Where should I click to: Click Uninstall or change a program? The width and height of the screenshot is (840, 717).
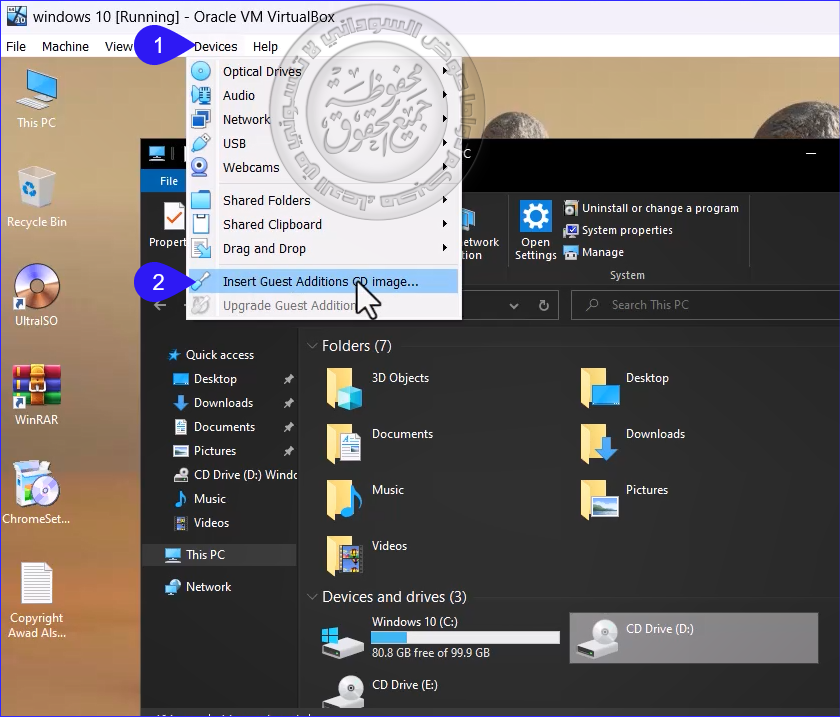tap(659, 208)
